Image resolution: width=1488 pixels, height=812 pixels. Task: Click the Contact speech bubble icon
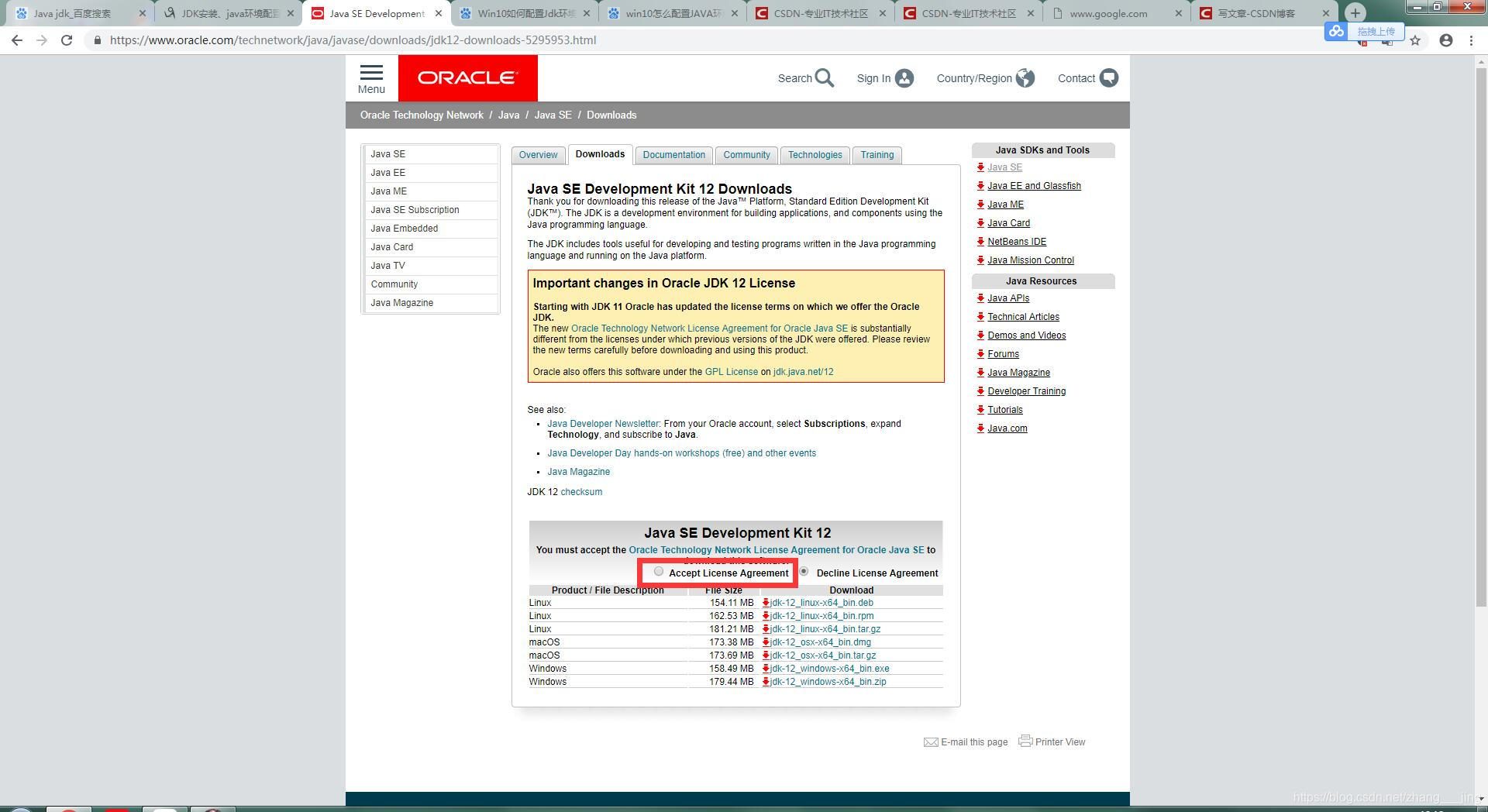pos(1109,78)
